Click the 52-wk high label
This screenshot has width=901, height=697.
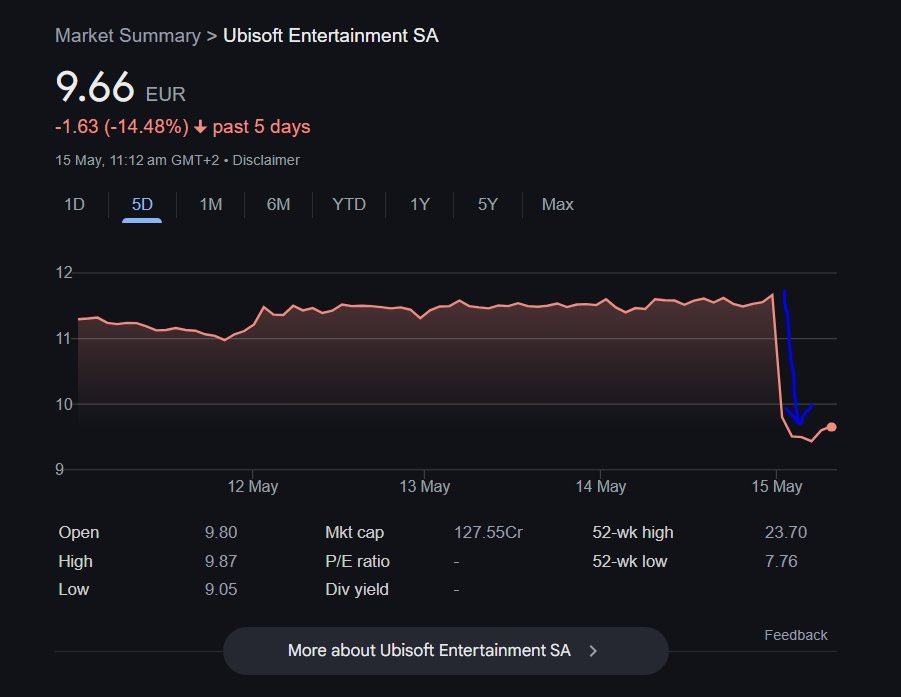[633, 533]
